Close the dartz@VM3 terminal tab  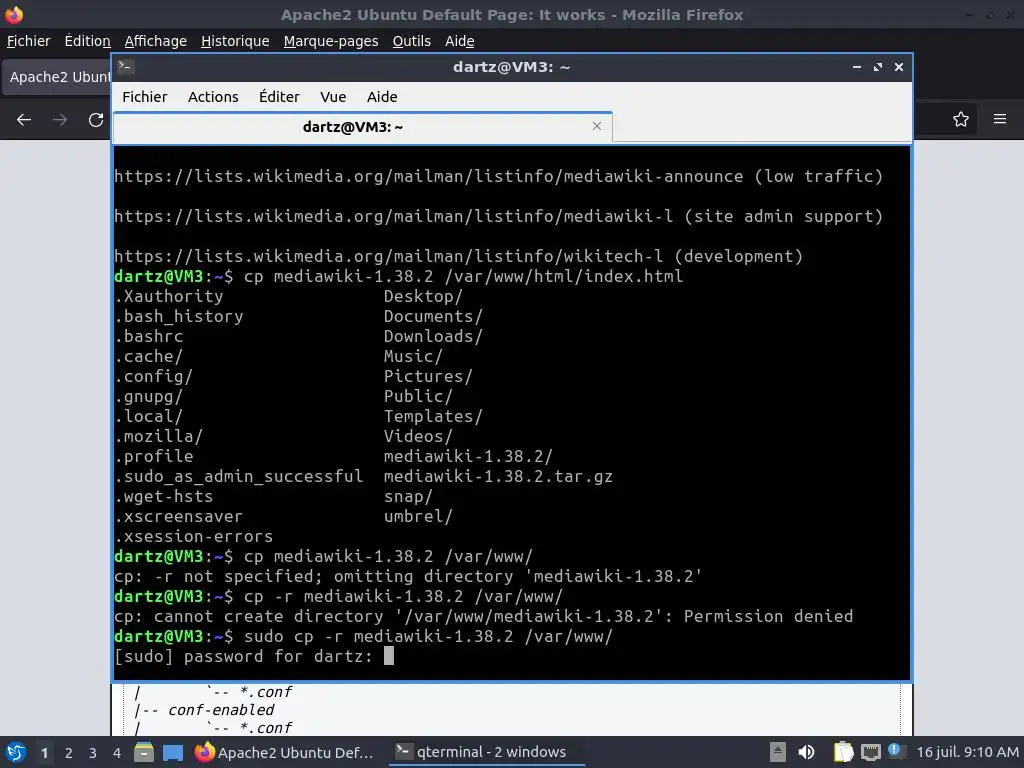[x=597, y=126]
